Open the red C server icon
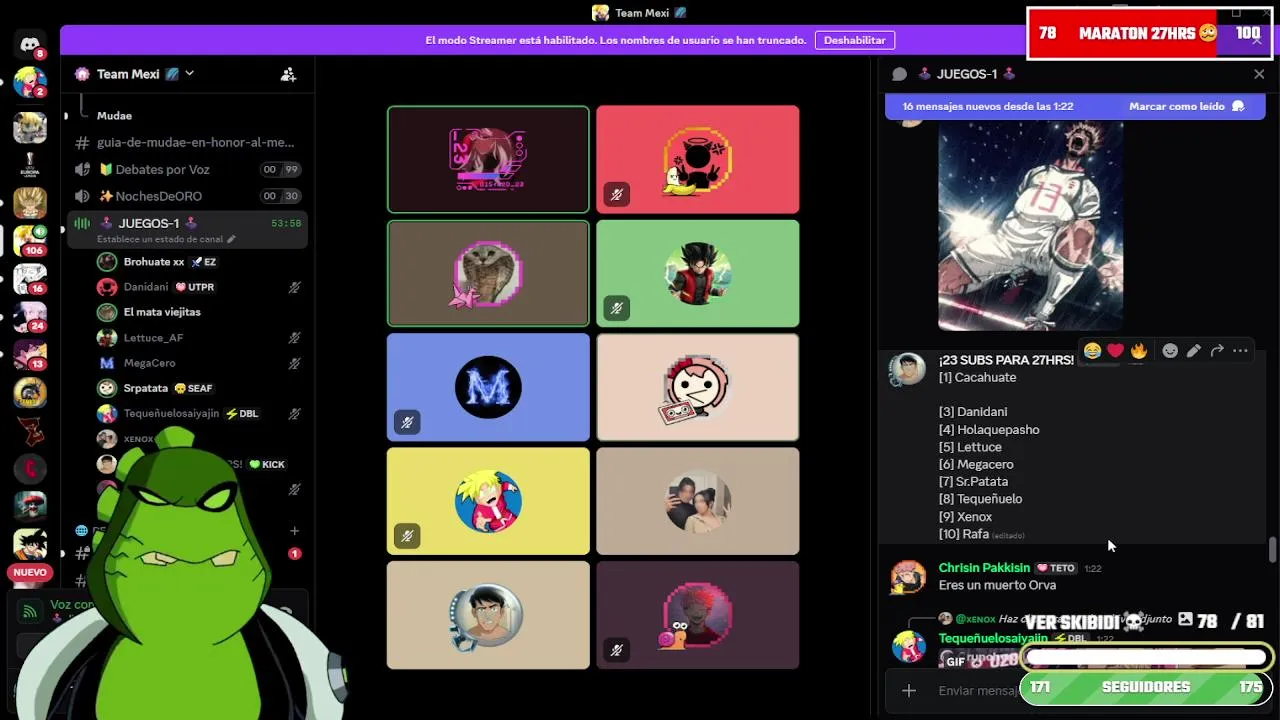 pyautogui.click(x=29, y=467)
